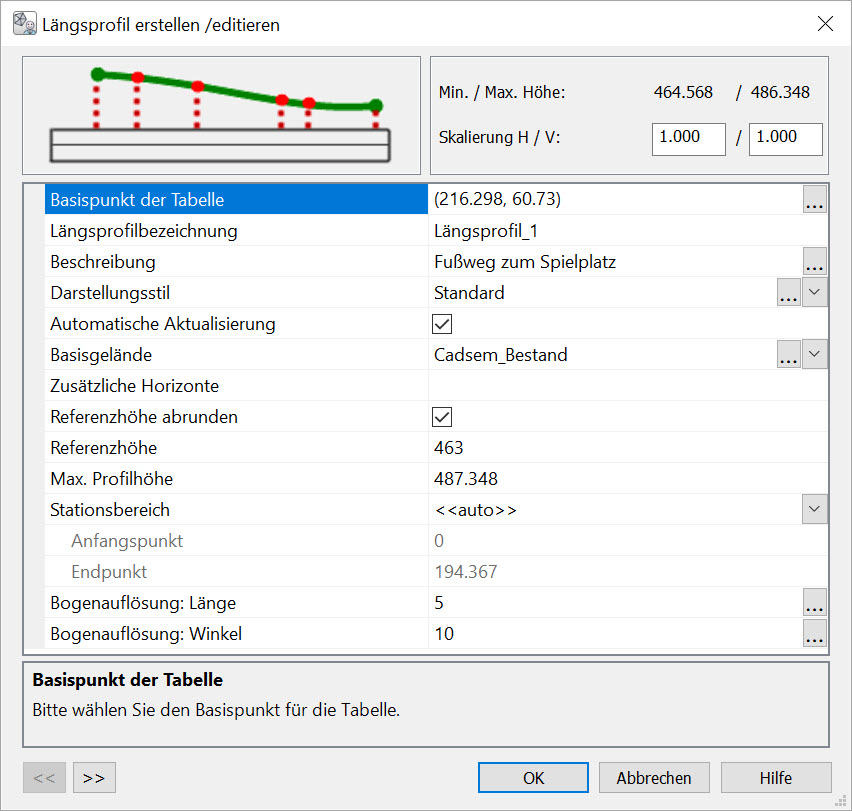Viewport: 852px width, 811px height.
Task: Uncheck the Referenzhöhe abrunden checkbox
Action: coord(442,417)
